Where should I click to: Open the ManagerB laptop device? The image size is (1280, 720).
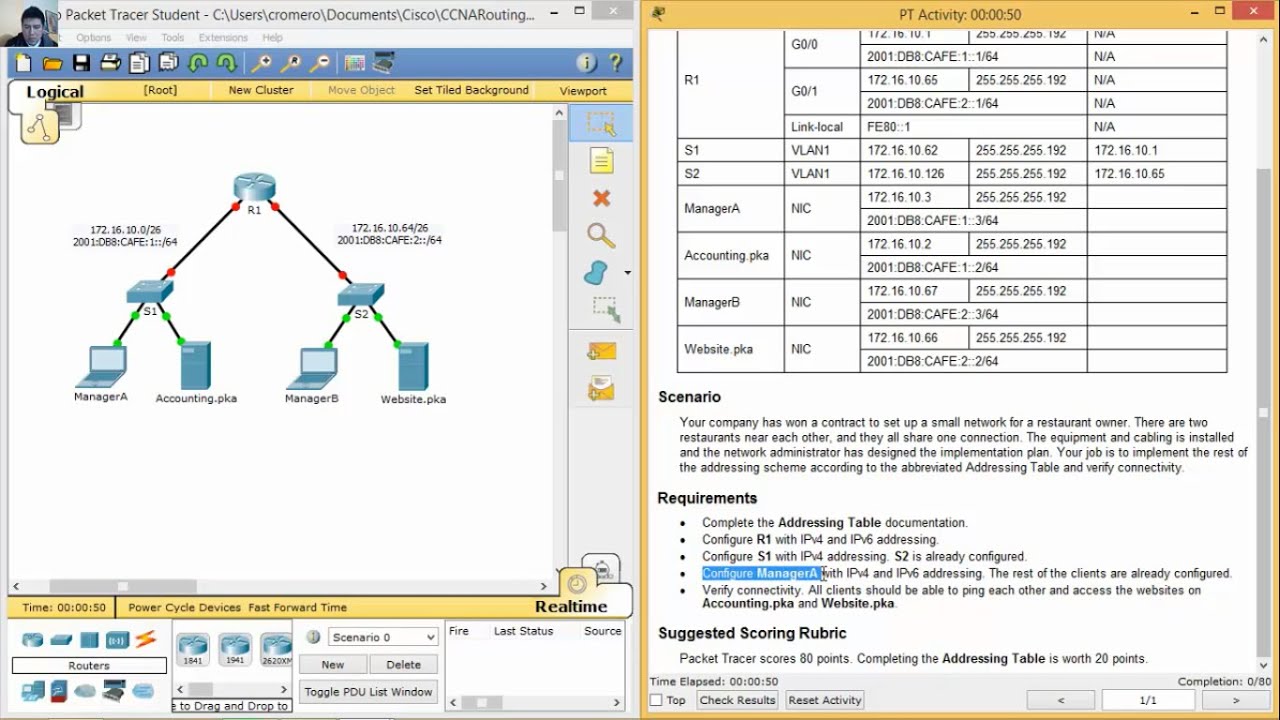(x=312, y=367)
